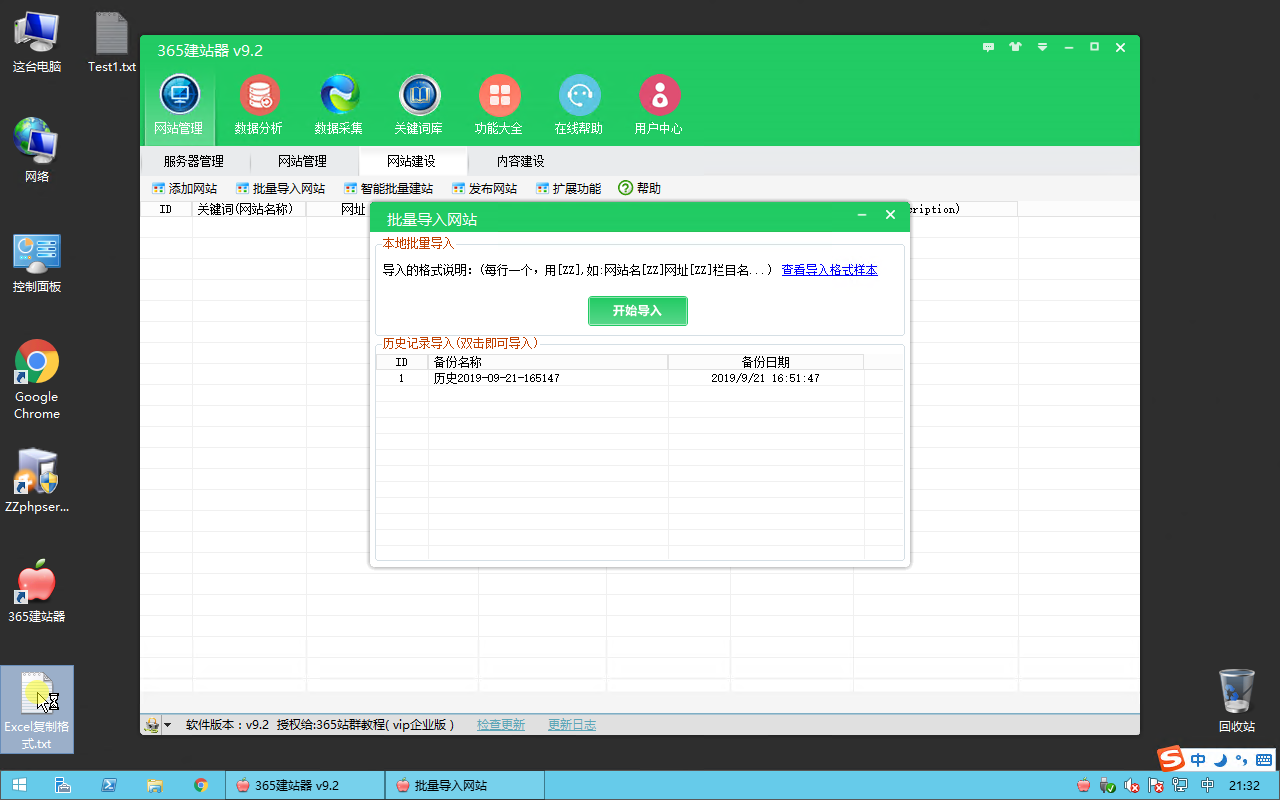The height and width of the screenshot is (800, 1280).
Task: Click the skin (shirt) icon in title bar
Action: tap(1016, 47)
